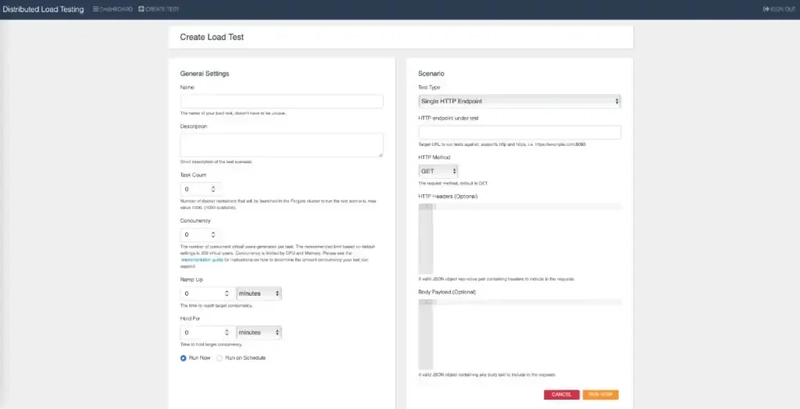Open the implementation guide link
Viewport: 800px width, 409px height.
coord(202,260)
